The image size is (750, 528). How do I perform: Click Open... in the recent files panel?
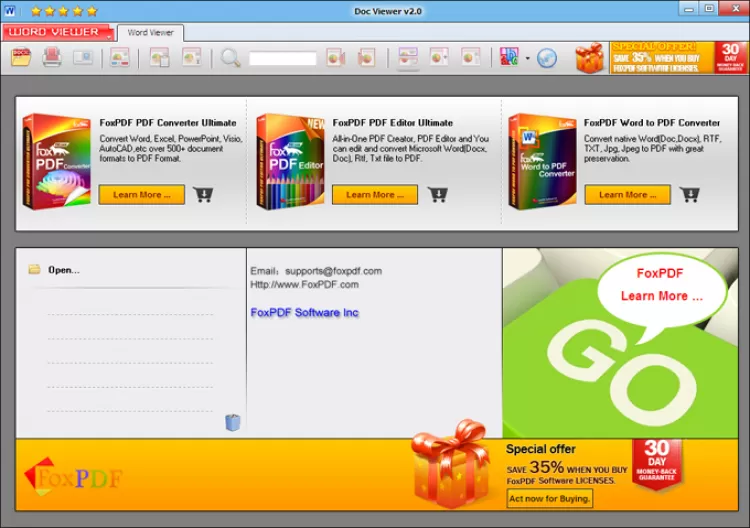64,270
